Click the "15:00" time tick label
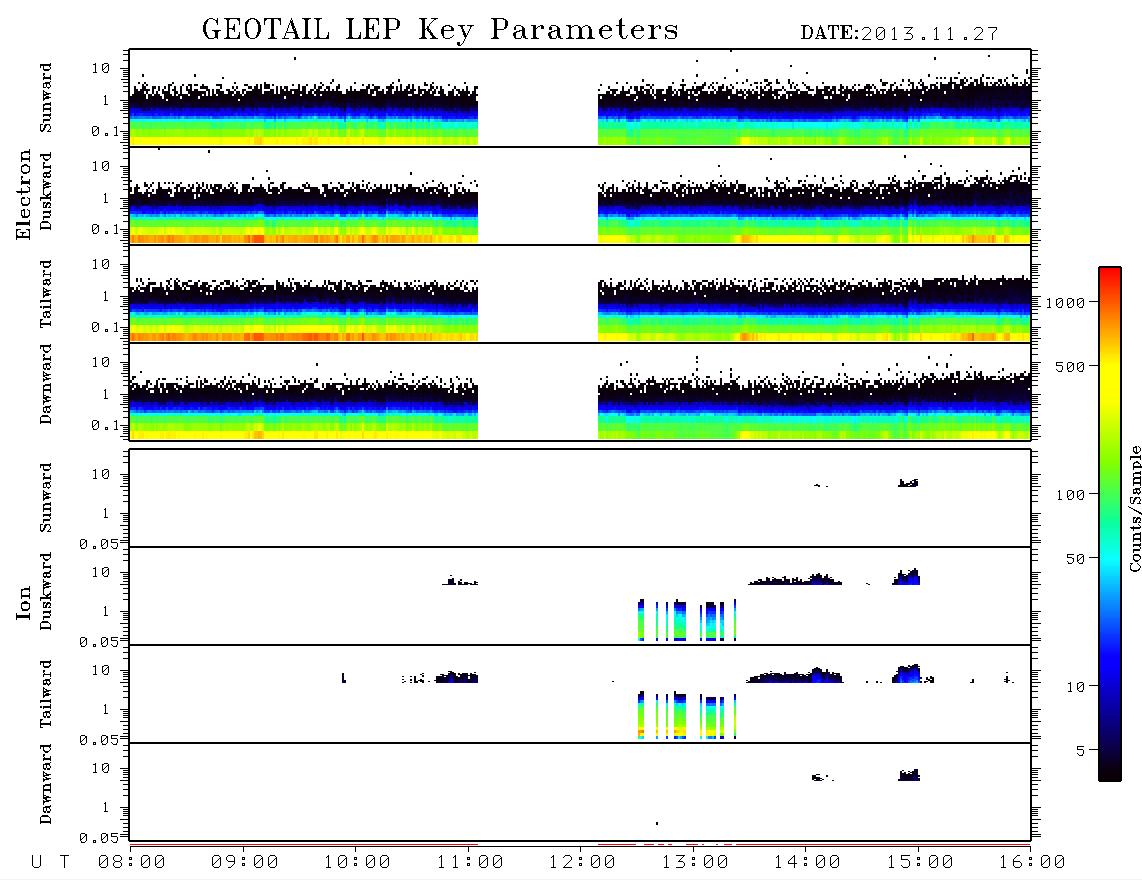This screenshot has width=1142, height=880. point(920,863)
